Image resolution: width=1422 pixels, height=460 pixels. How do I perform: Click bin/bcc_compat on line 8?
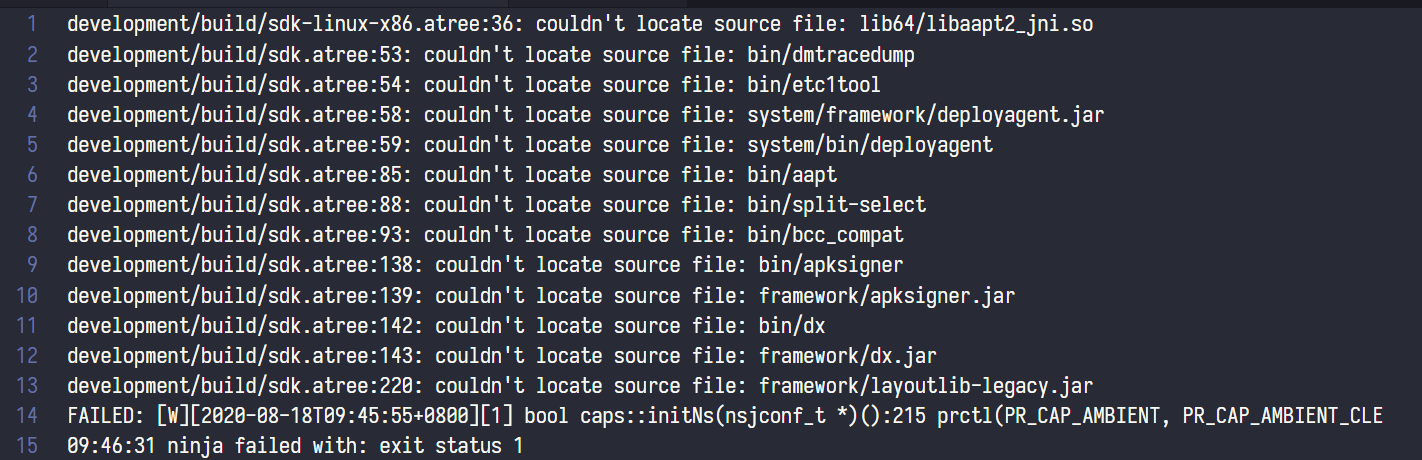click(x=825, y=234)
